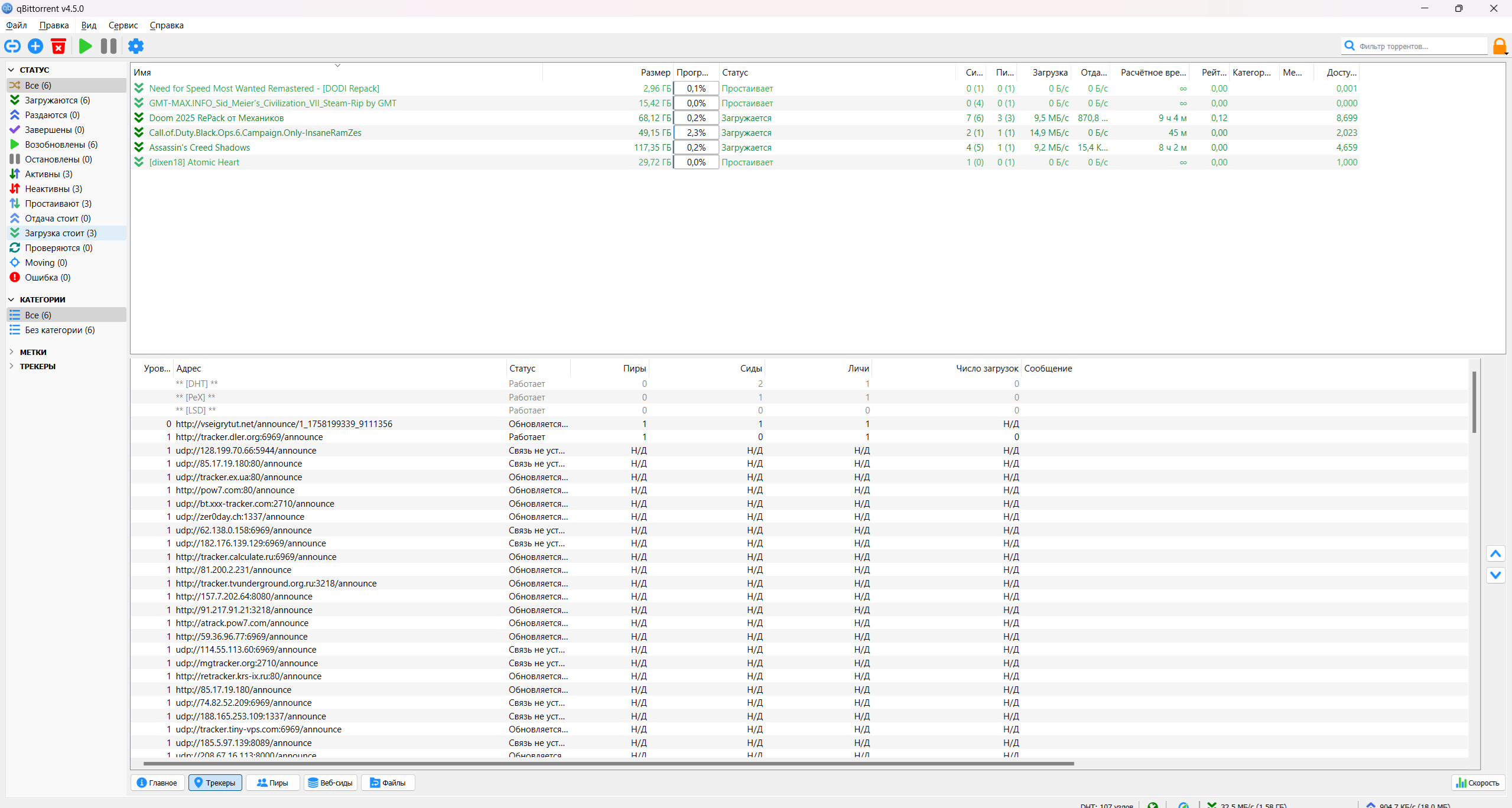Switch to the Пиры tab
Image resolution: width=1512 pixels, height=808 pixels.
tap(272, 783)
